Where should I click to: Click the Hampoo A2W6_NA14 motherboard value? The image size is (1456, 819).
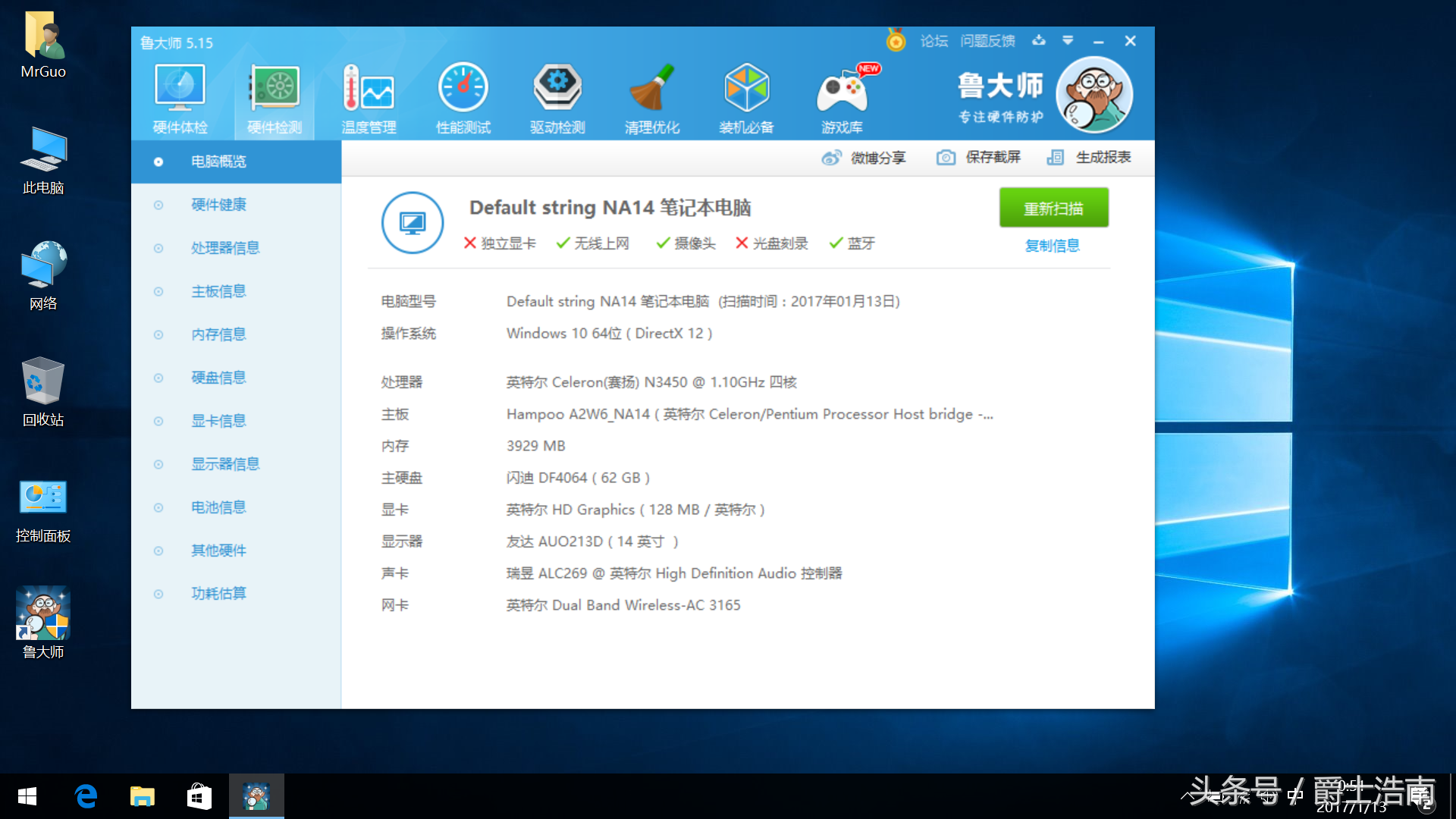pyautogui.click(x=750, y=414)
